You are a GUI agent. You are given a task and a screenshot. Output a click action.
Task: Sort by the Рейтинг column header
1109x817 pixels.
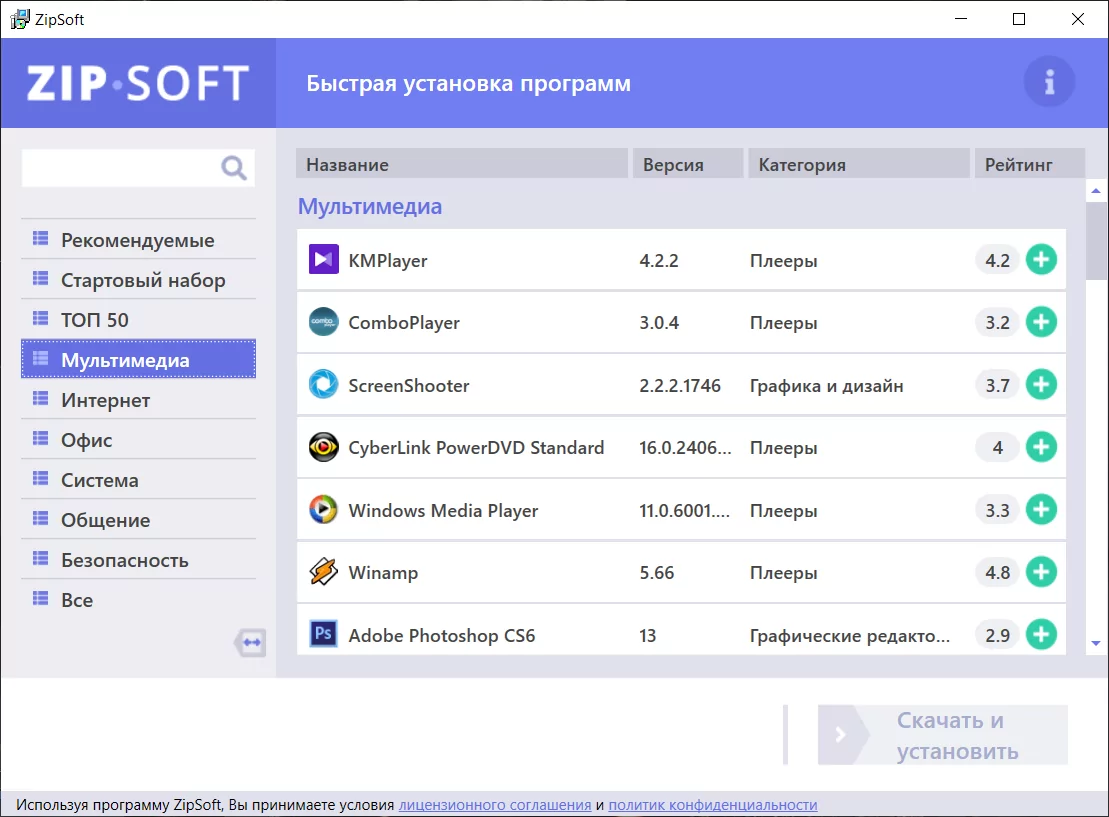pyautogui.click(x=1030, y=164)
